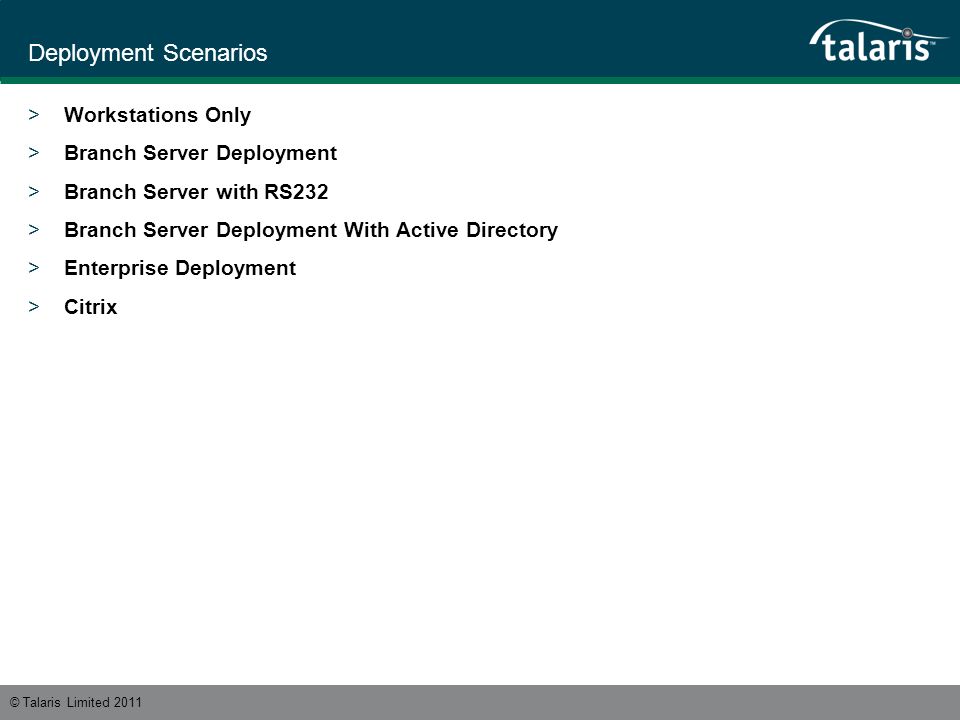The image size is (960, 720).
Task: Select the 'Deployment Scenarios' slide title
Action: [x=148, y=53]
